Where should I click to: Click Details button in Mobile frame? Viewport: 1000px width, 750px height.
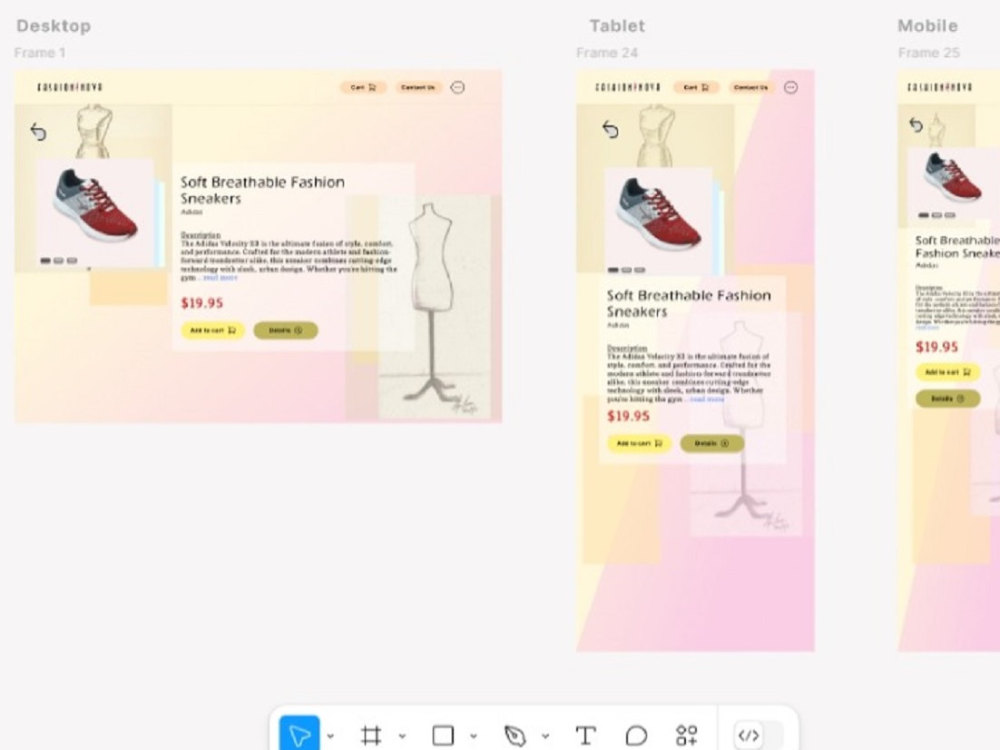click(x=948, y=399)
